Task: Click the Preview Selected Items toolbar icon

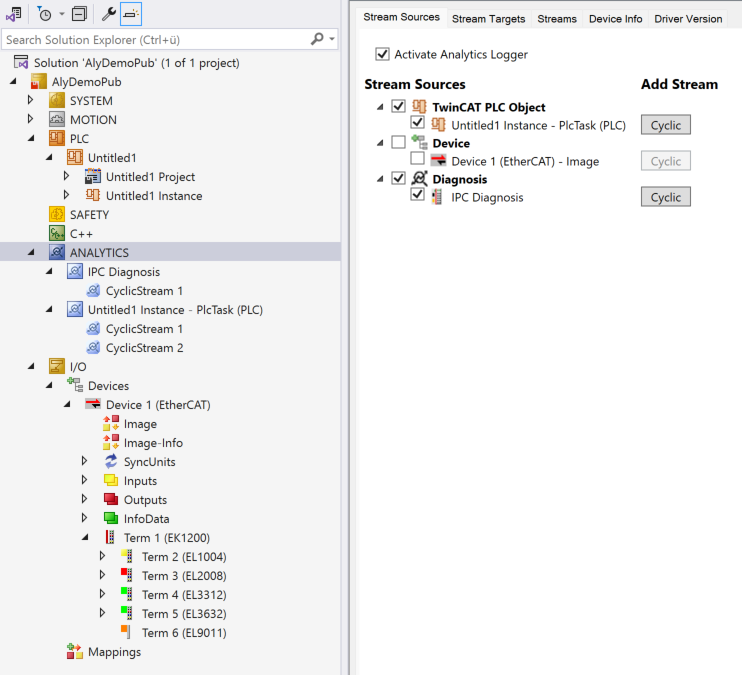Action: (132, 14)
